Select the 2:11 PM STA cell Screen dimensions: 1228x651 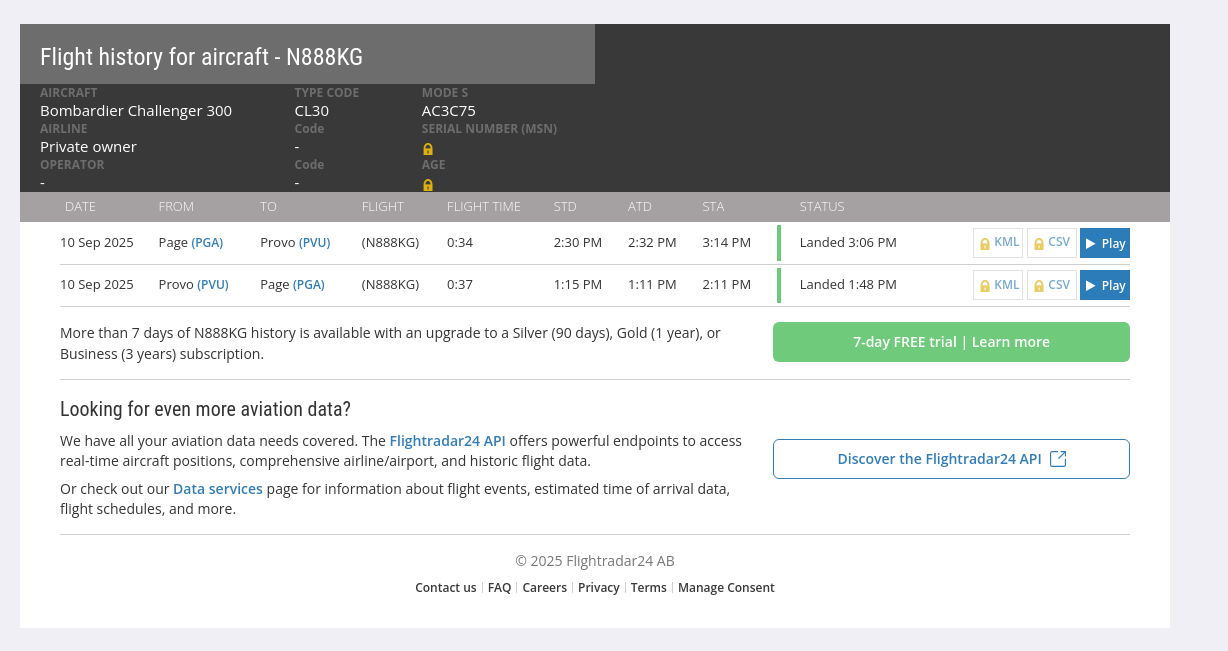click(x=726, y=284)
